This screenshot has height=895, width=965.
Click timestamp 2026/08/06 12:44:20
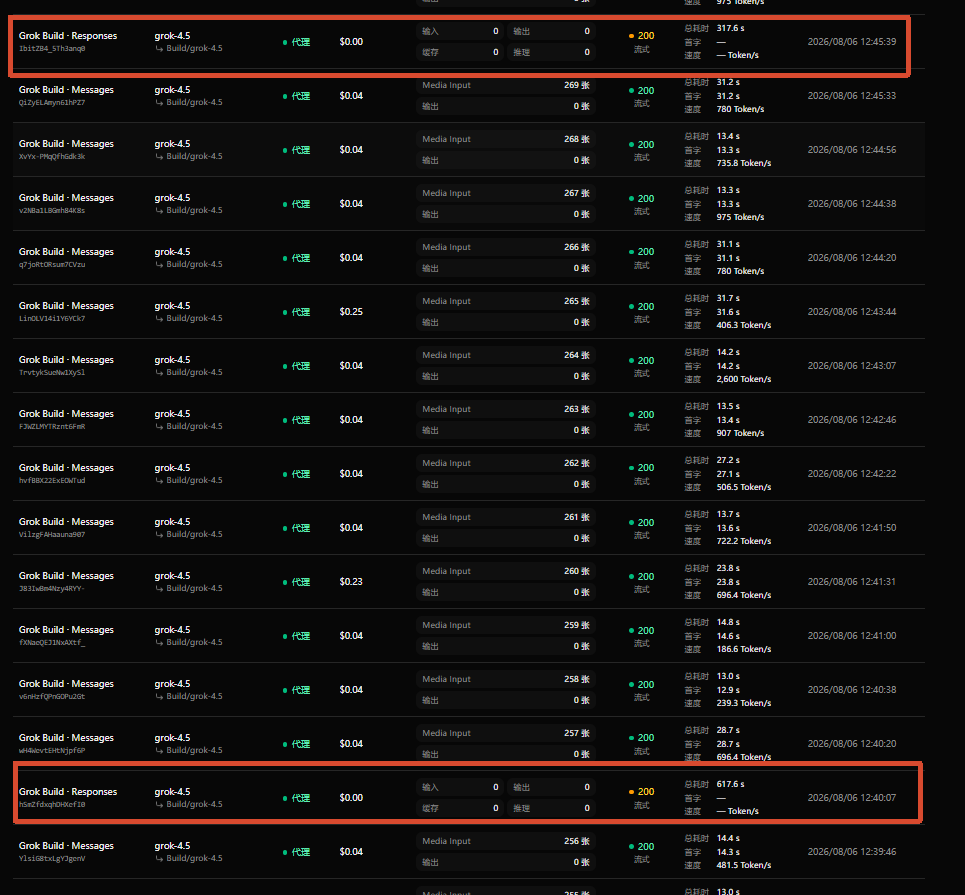coord(851,257)
